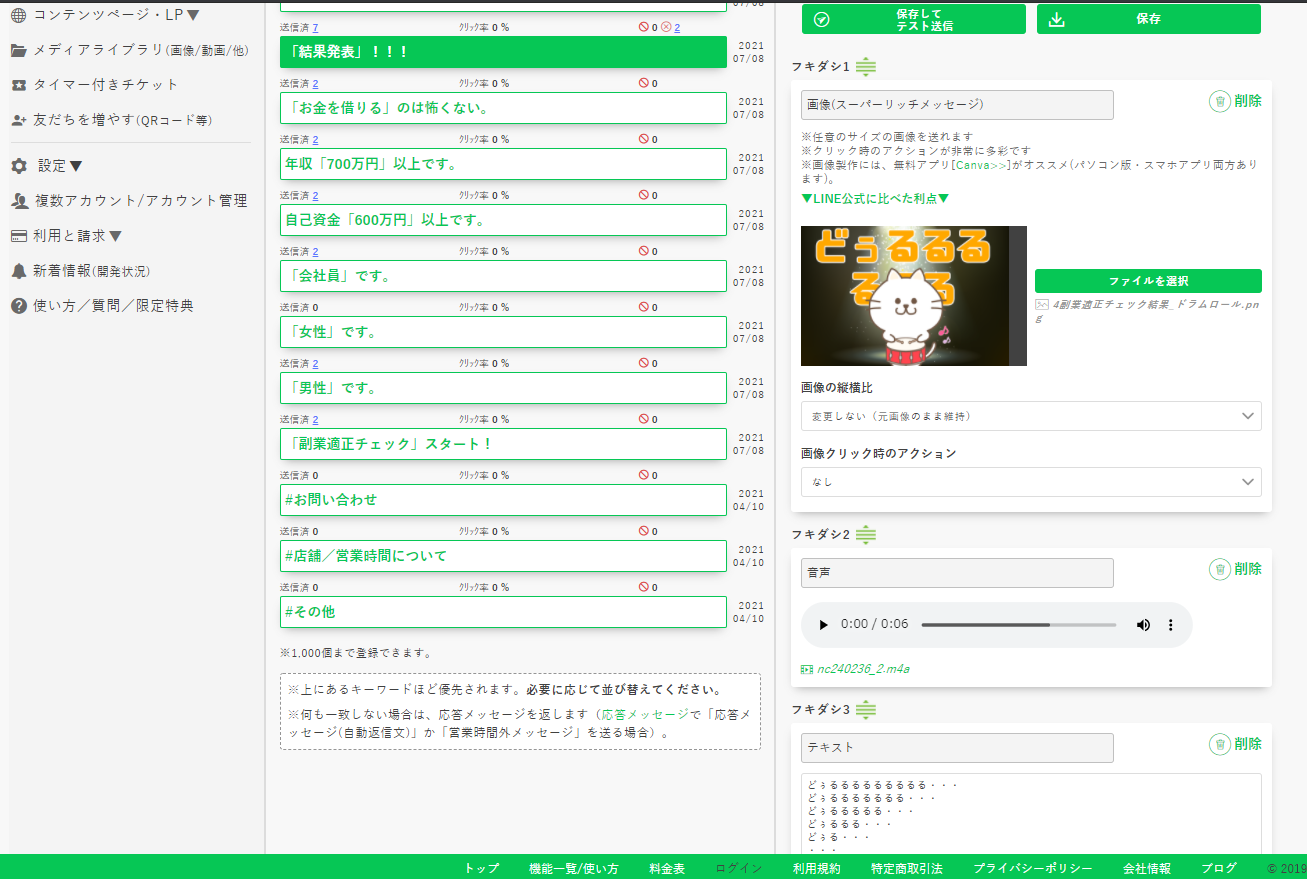This screenshot has width=1307, height=879.
Task: Click 保存してテスト送信 button
Action: coord(915,19)
